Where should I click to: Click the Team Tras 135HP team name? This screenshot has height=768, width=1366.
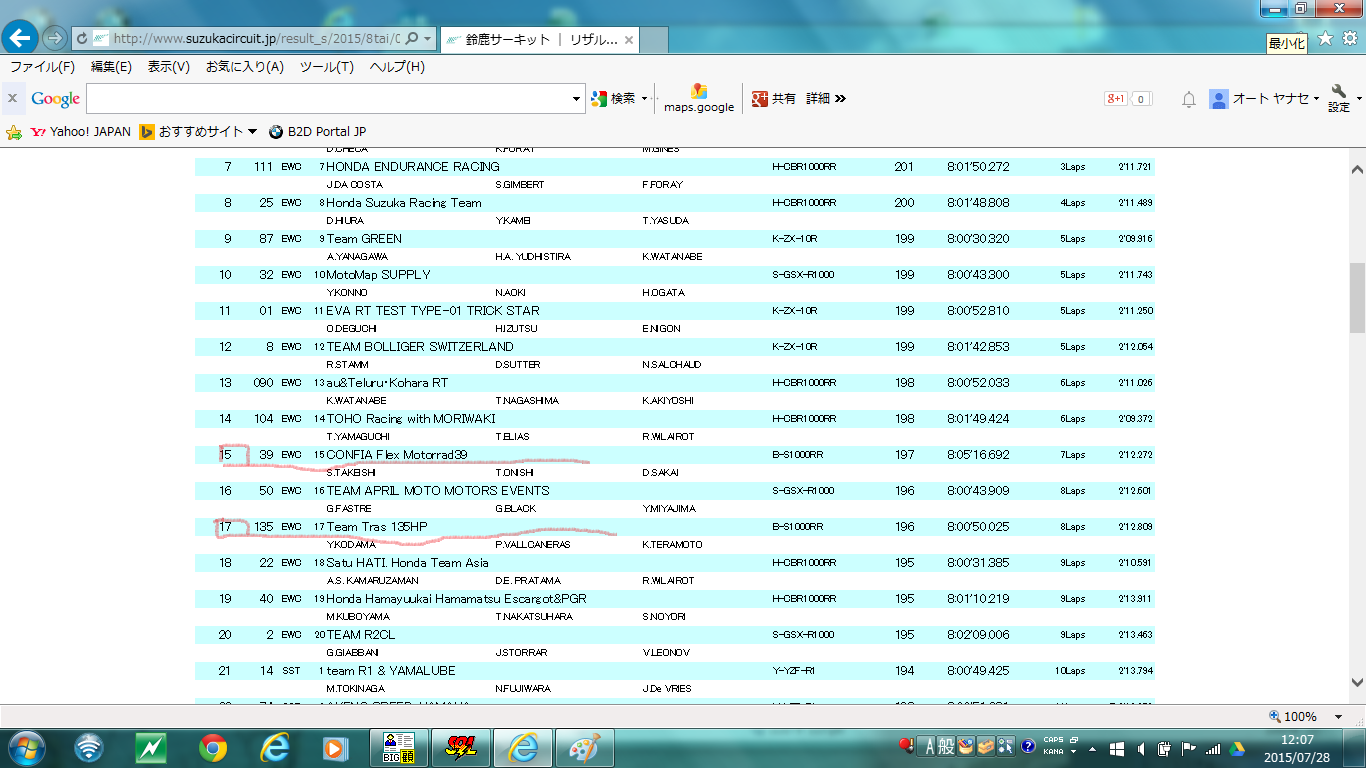[x=377, y=527]
